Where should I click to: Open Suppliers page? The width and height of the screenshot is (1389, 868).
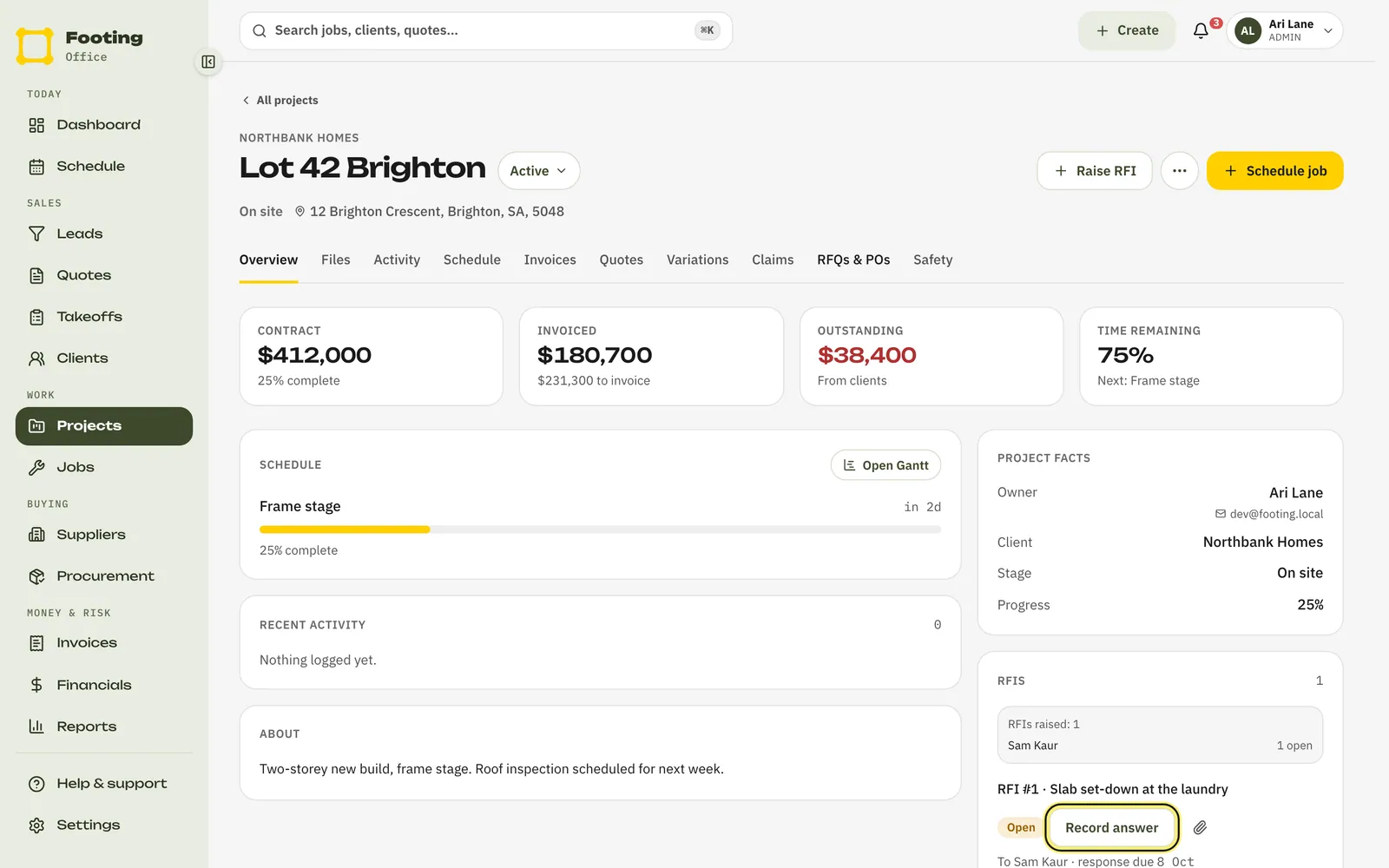(x=104, y=535)
